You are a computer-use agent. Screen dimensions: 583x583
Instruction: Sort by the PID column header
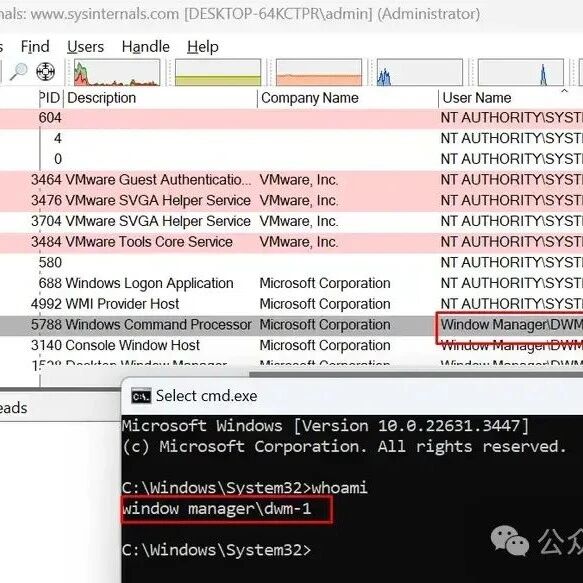[50, 98]
